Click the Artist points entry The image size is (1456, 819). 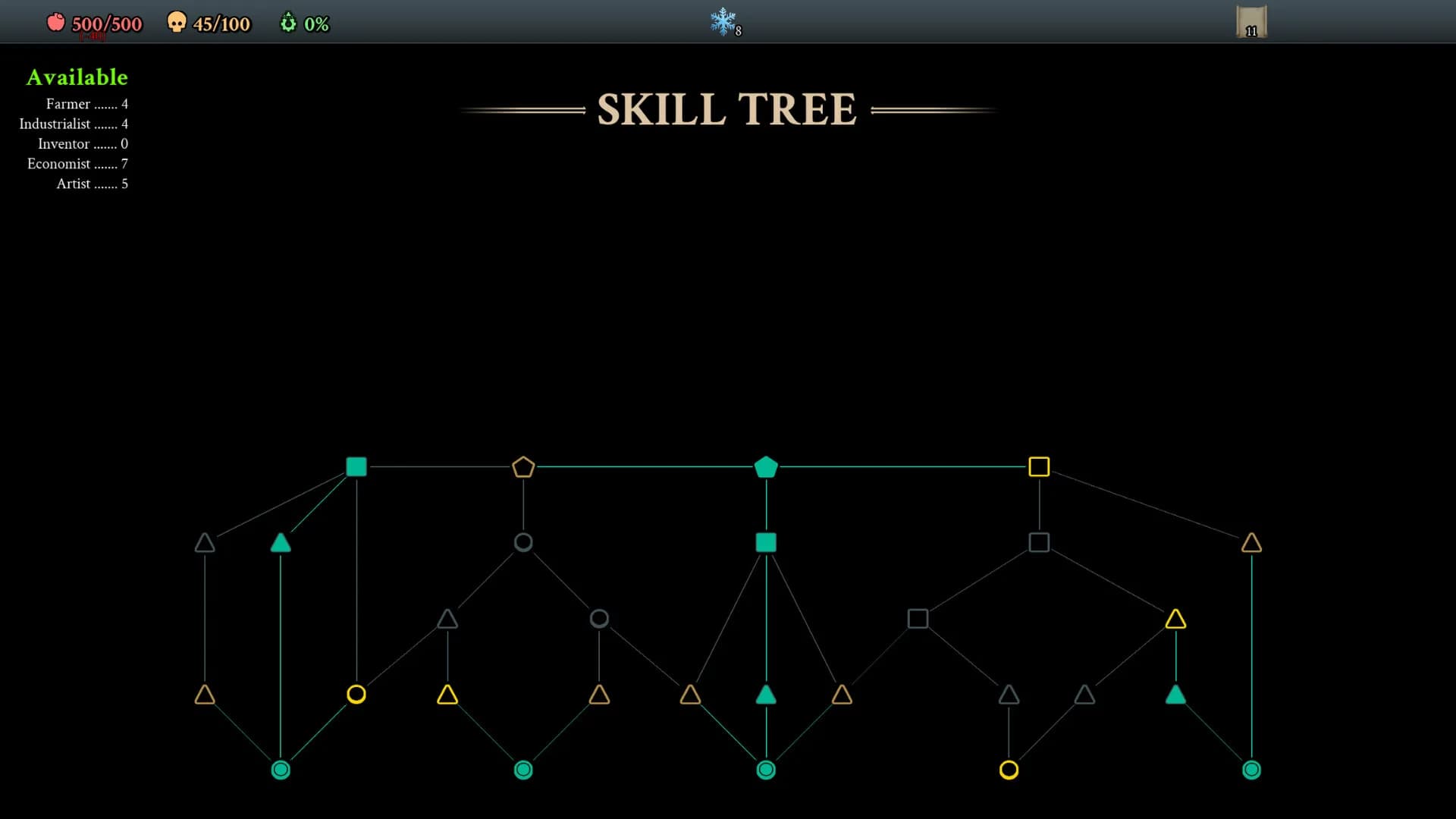(92, 184)
